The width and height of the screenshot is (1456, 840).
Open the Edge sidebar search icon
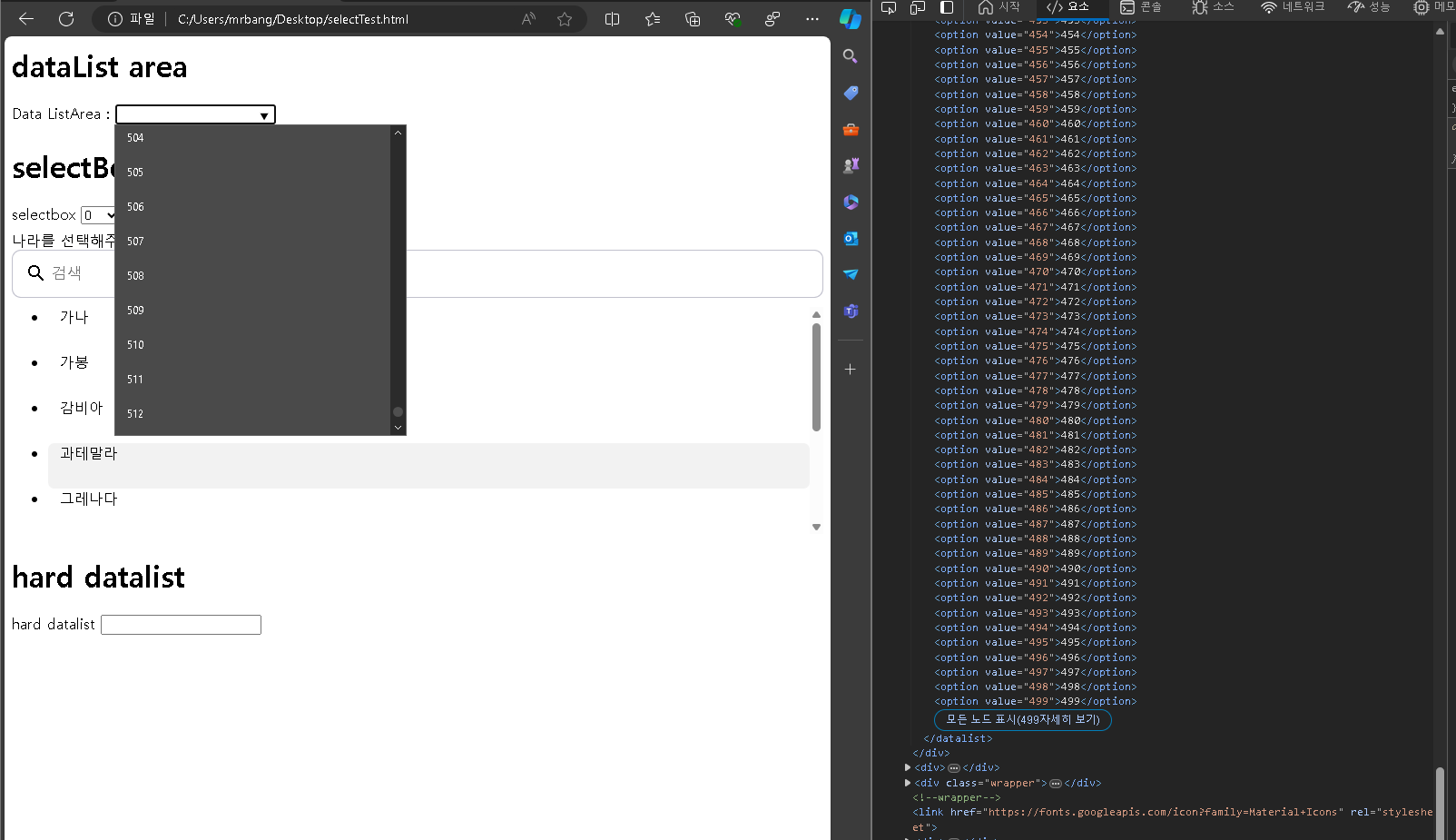pyautogui.click(x=851, y=56)
